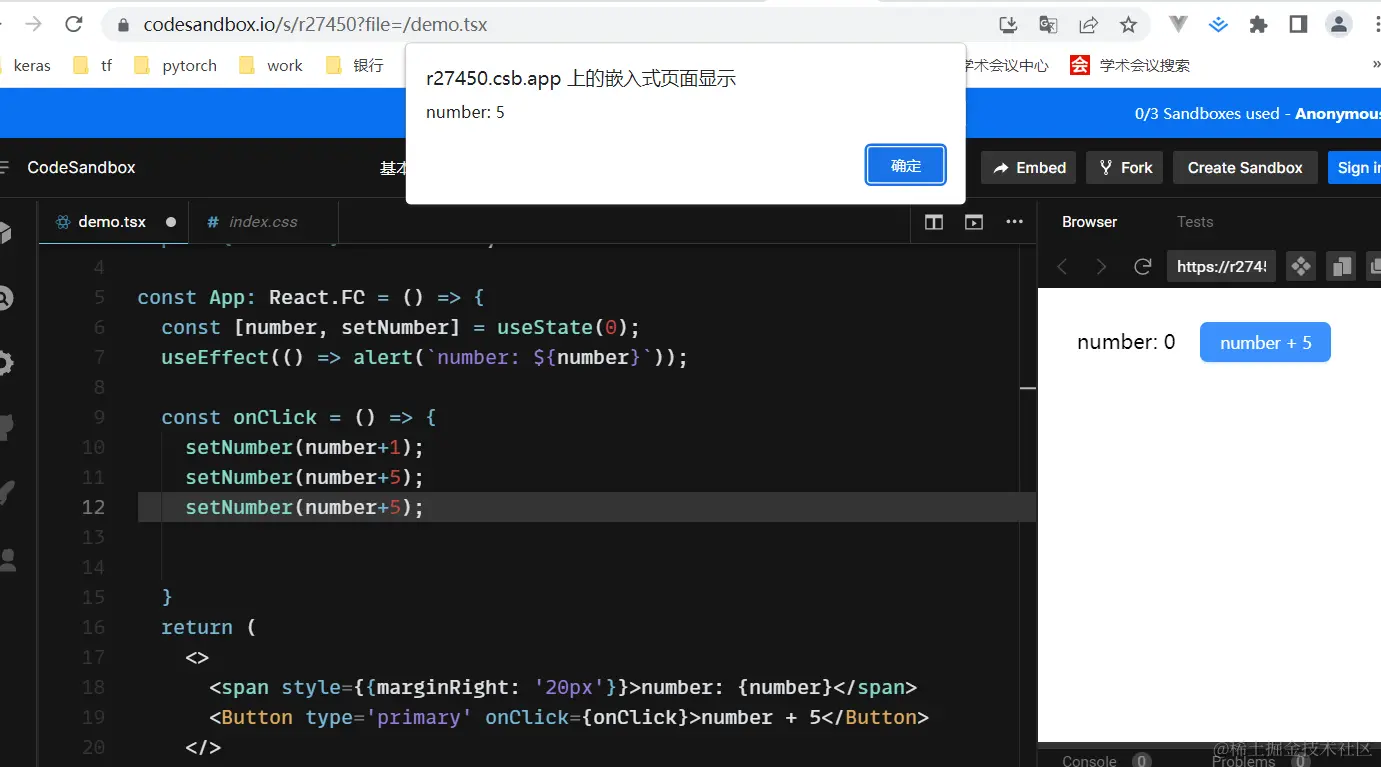Click the overlapping-pages icon beside the preview URL

[x=1342, y=266]
